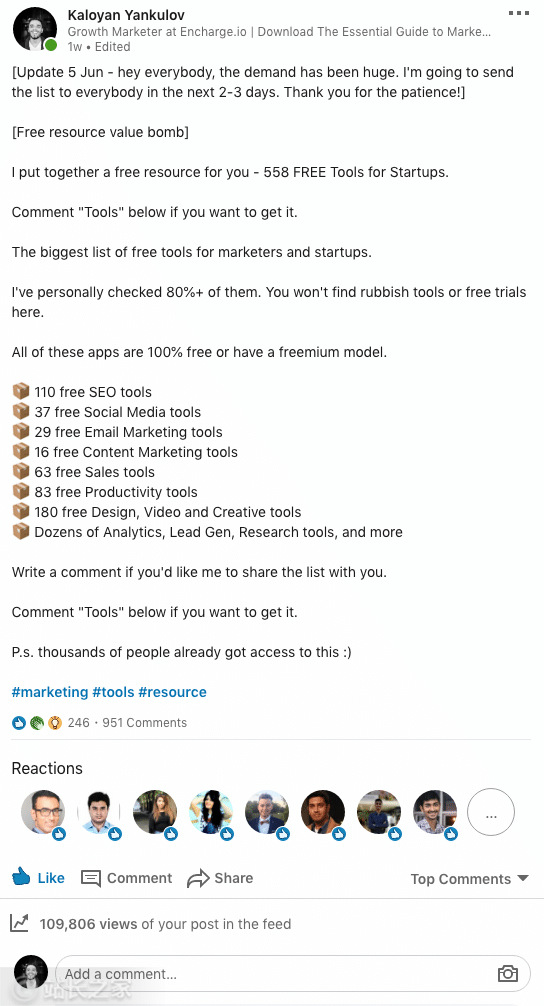This screenshot has height=1006, width=544.
Task: Click the post views chart icon
Action: (19, 923)
